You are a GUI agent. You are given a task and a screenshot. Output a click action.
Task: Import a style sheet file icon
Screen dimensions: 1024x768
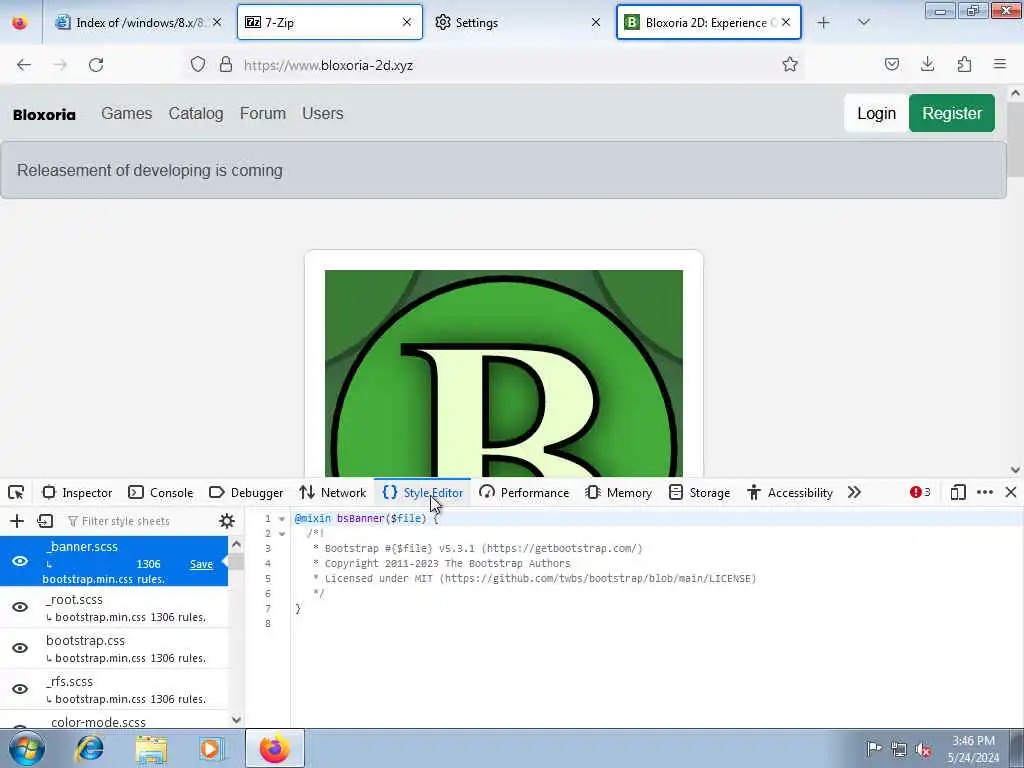click(x=45, y=520)
